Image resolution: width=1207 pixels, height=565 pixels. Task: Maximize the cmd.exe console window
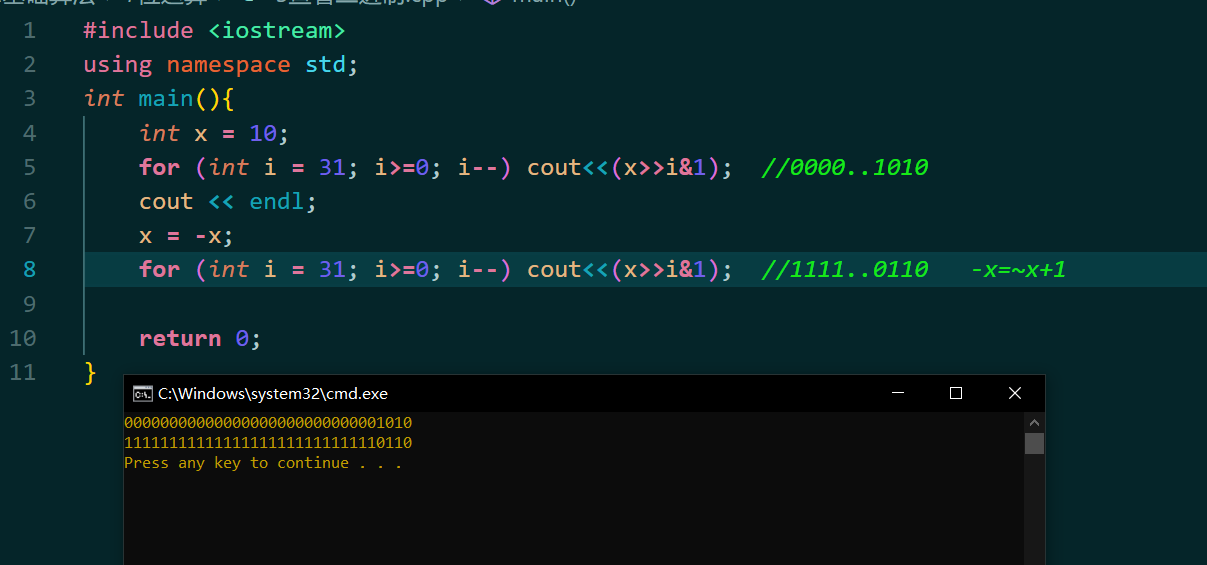[x=956, y=394]
